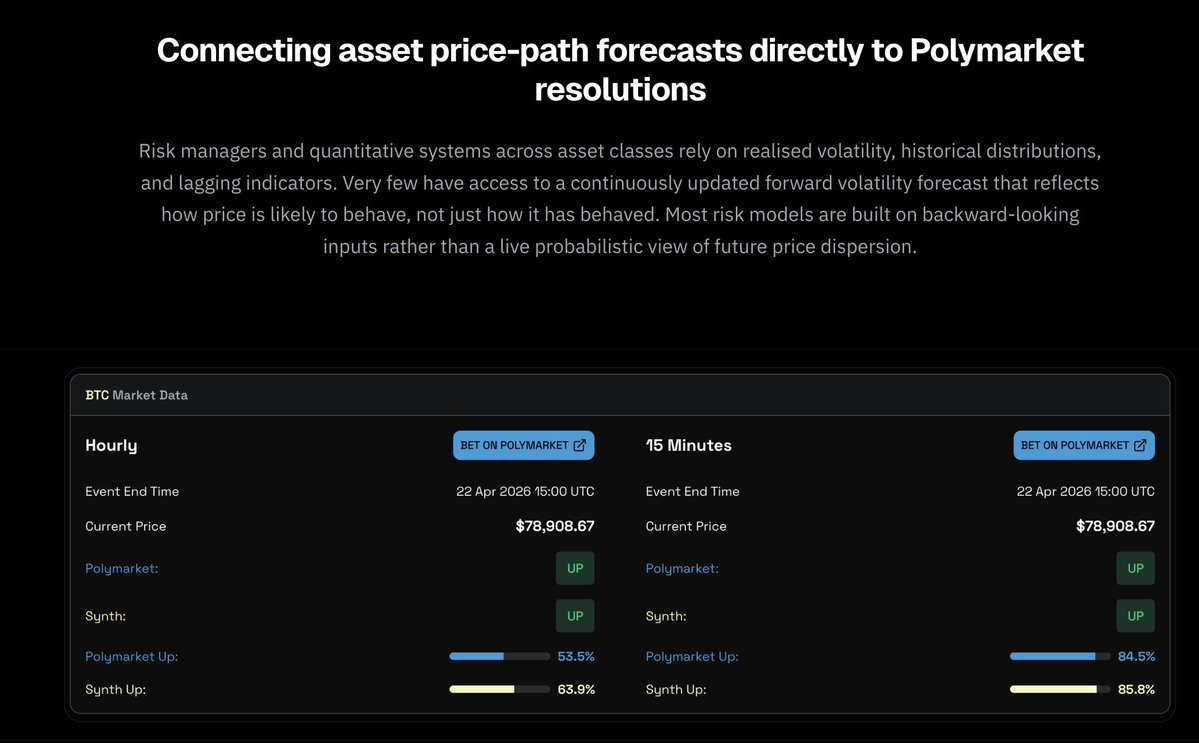
Task: Click external-link icon in Hourly Bet on Polymarket button
Action: click(580, 445)
